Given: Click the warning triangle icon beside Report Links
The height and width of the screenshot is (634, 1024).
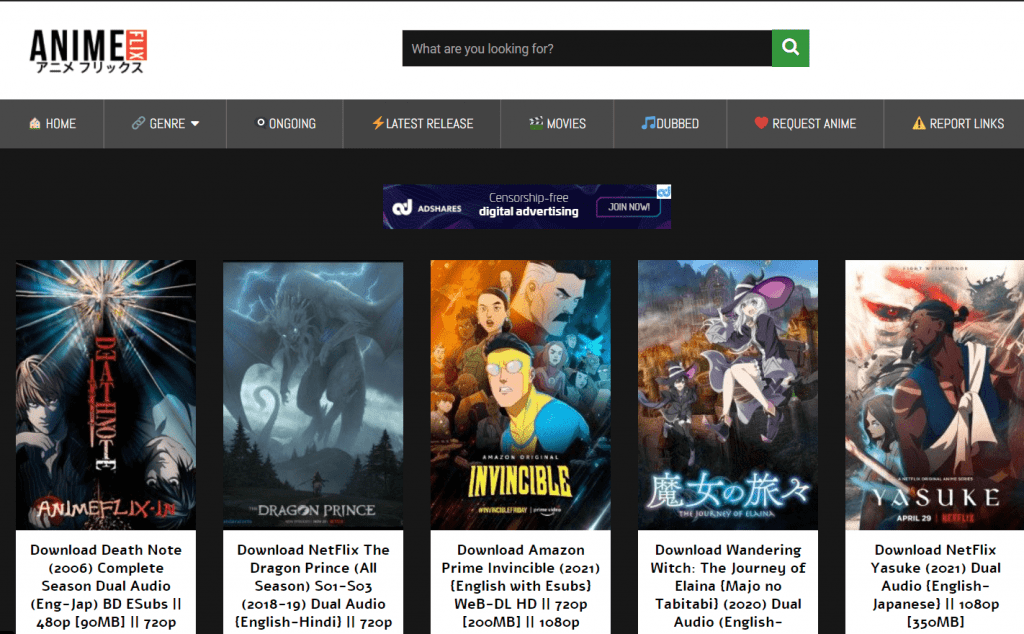Looking at the screenshot, I should [919, 123].
